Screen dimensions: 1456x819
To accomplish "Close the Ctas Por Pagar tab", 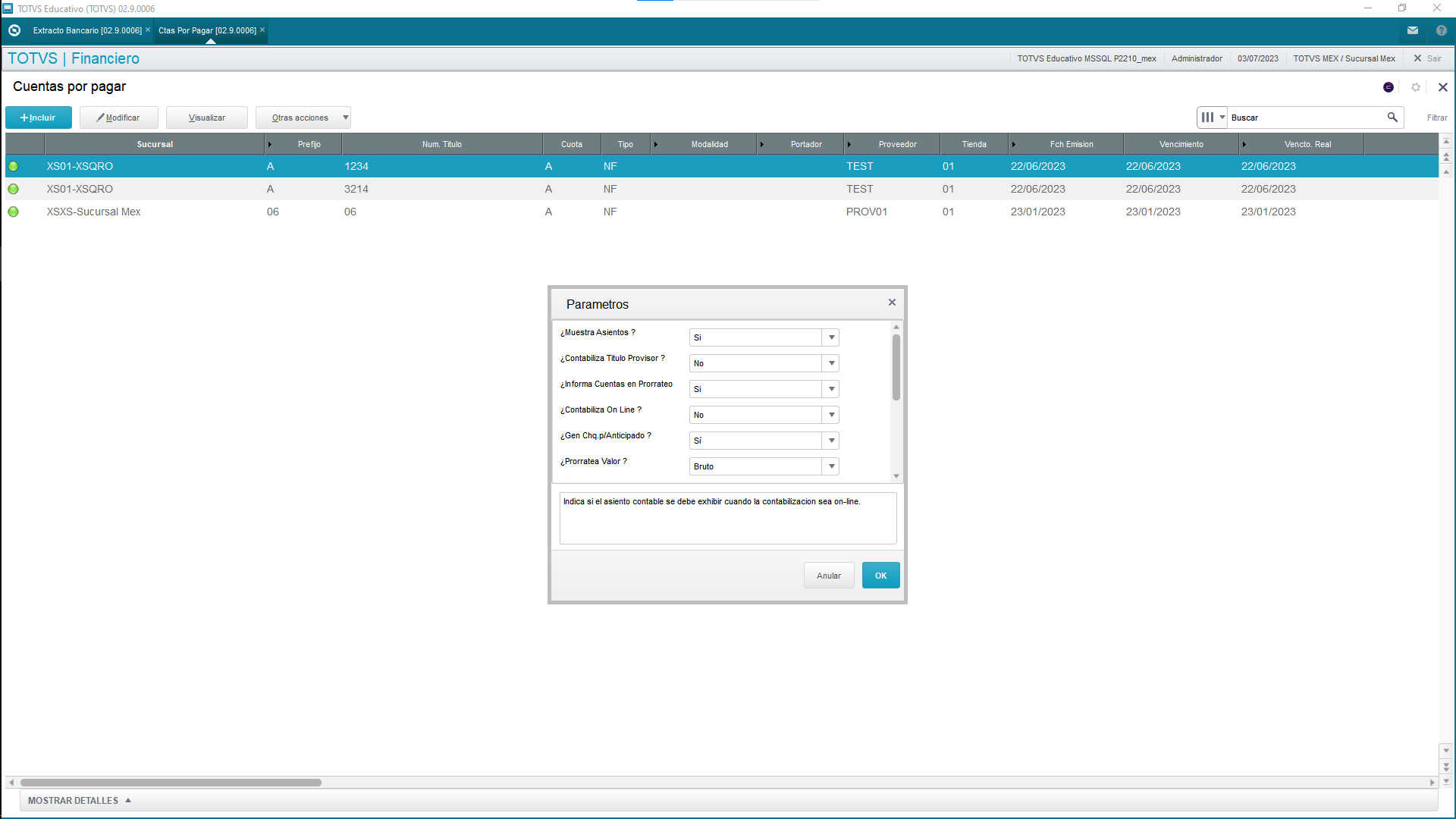I will pyautogui.click(x=262, y=30).
